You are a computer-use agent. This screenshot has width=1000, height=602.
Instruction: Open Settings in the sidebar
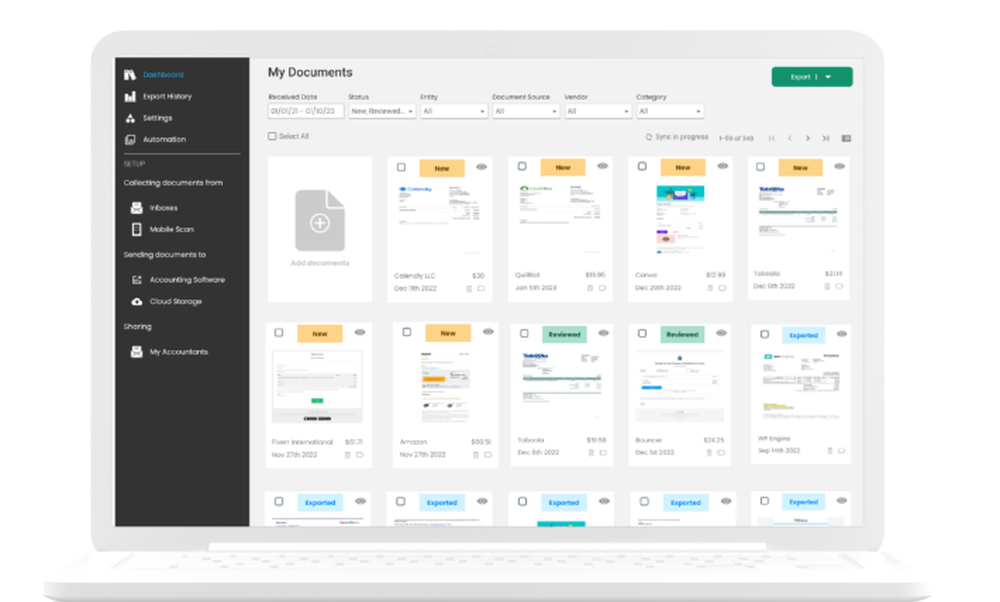pyautogui.click(x=158, y=118)
